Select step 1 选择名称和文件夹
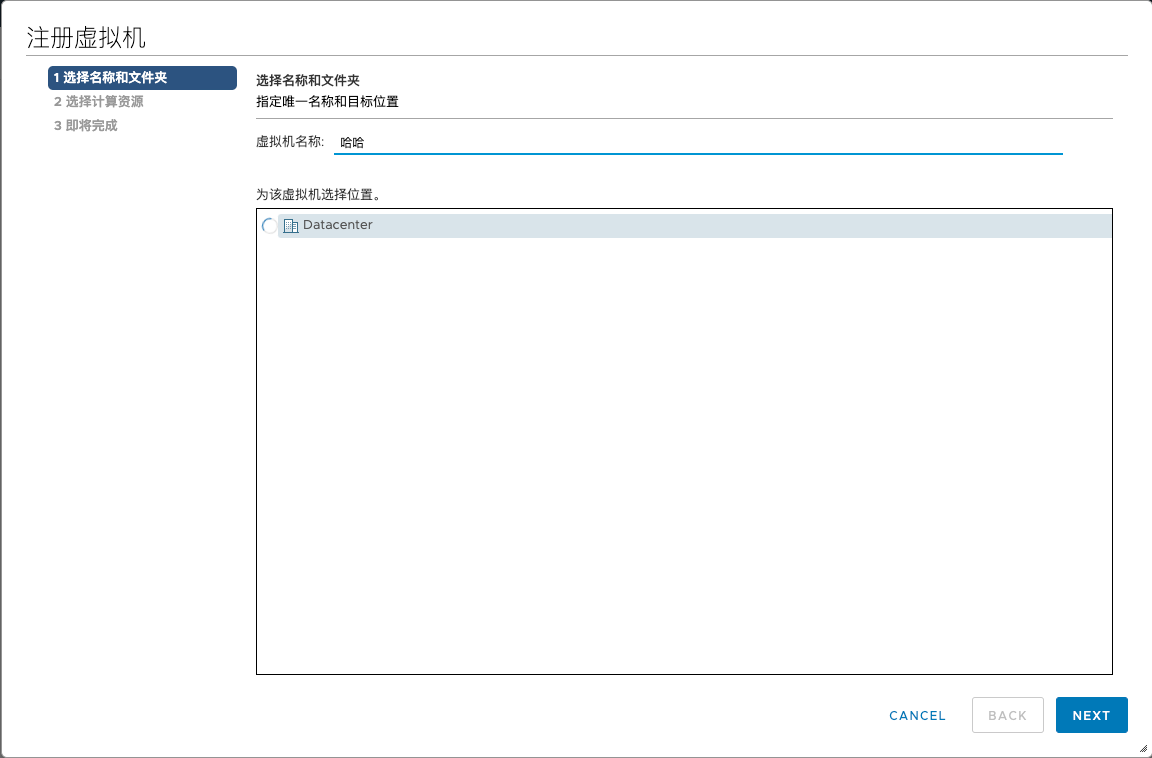1152x758 pixels. [141, 78]
